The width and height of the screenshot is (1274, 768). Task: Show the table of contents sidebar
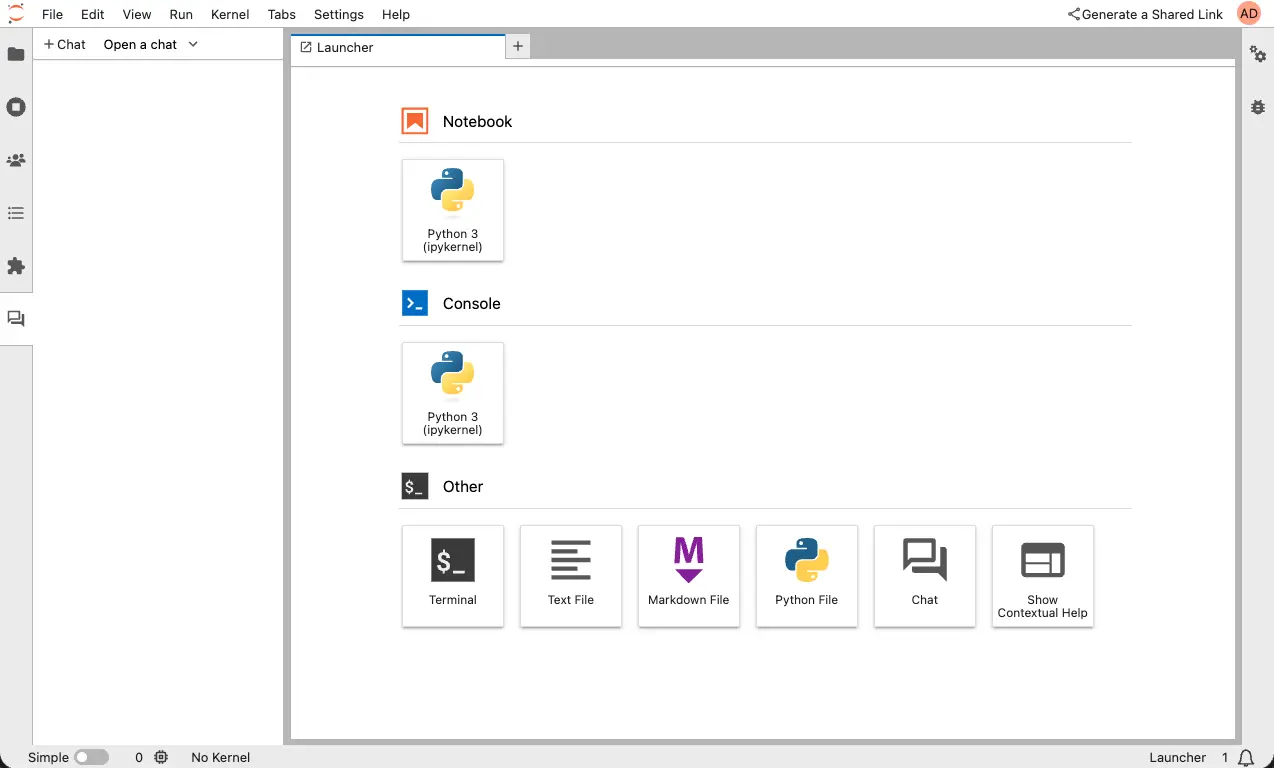tap(16, 213)
